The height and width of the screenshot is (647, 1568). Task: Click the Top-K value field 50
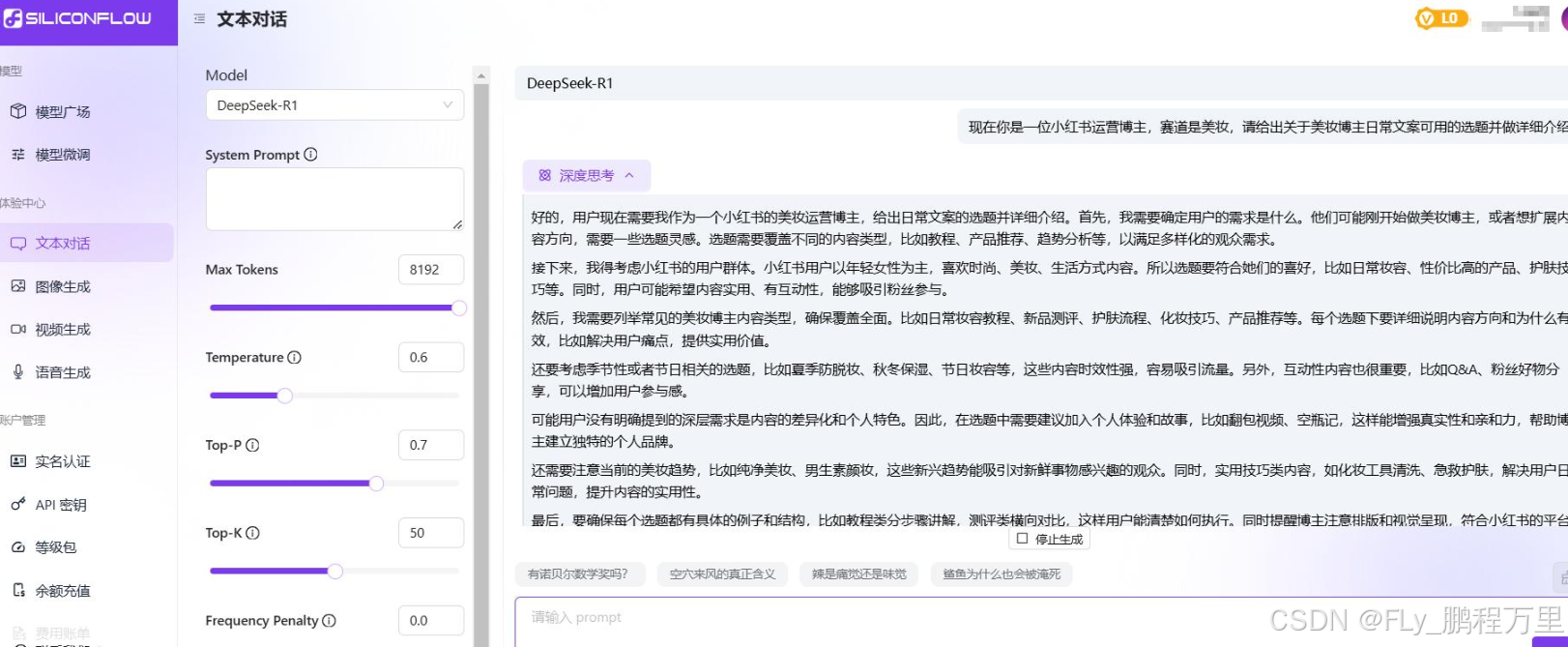tap(431, 533)
